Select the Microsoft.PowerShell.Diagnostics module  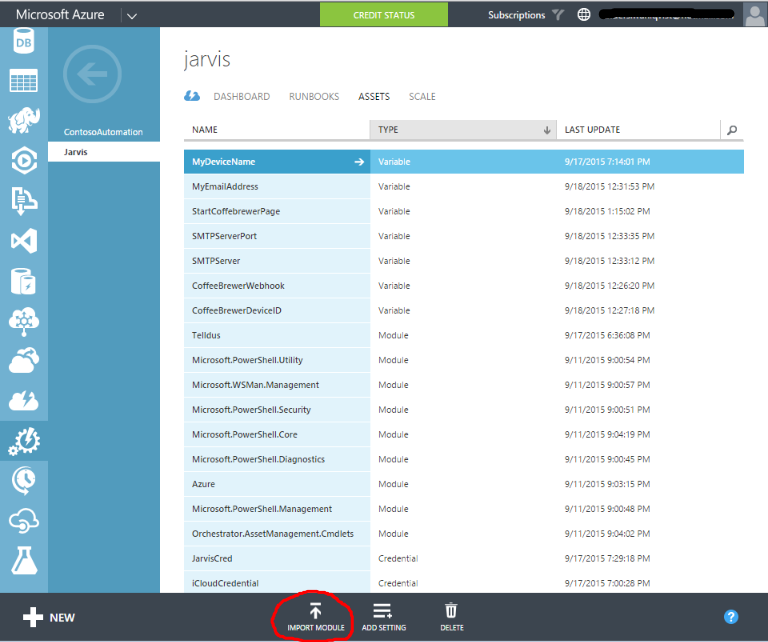[464, 459]
